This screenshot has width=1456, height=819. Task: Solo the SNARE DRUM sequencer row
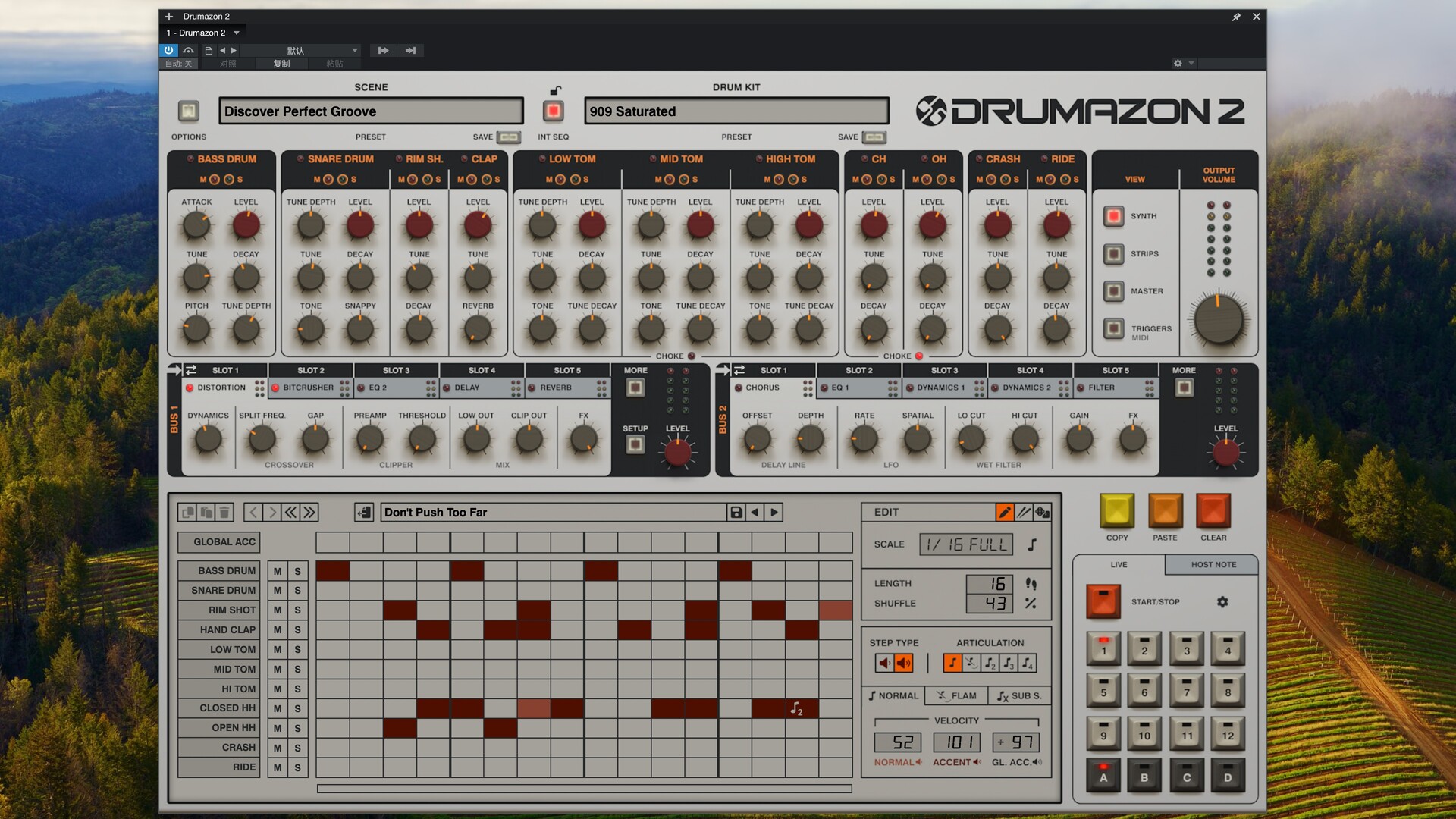tap(297, 591)
